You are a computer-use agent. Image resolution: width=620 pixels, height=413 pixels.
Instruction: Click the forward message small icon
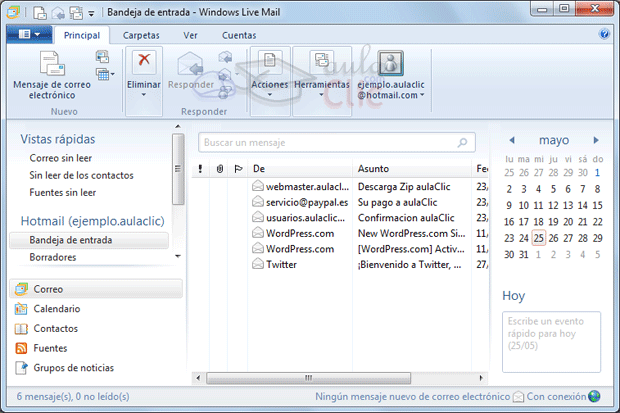[225, 74]
